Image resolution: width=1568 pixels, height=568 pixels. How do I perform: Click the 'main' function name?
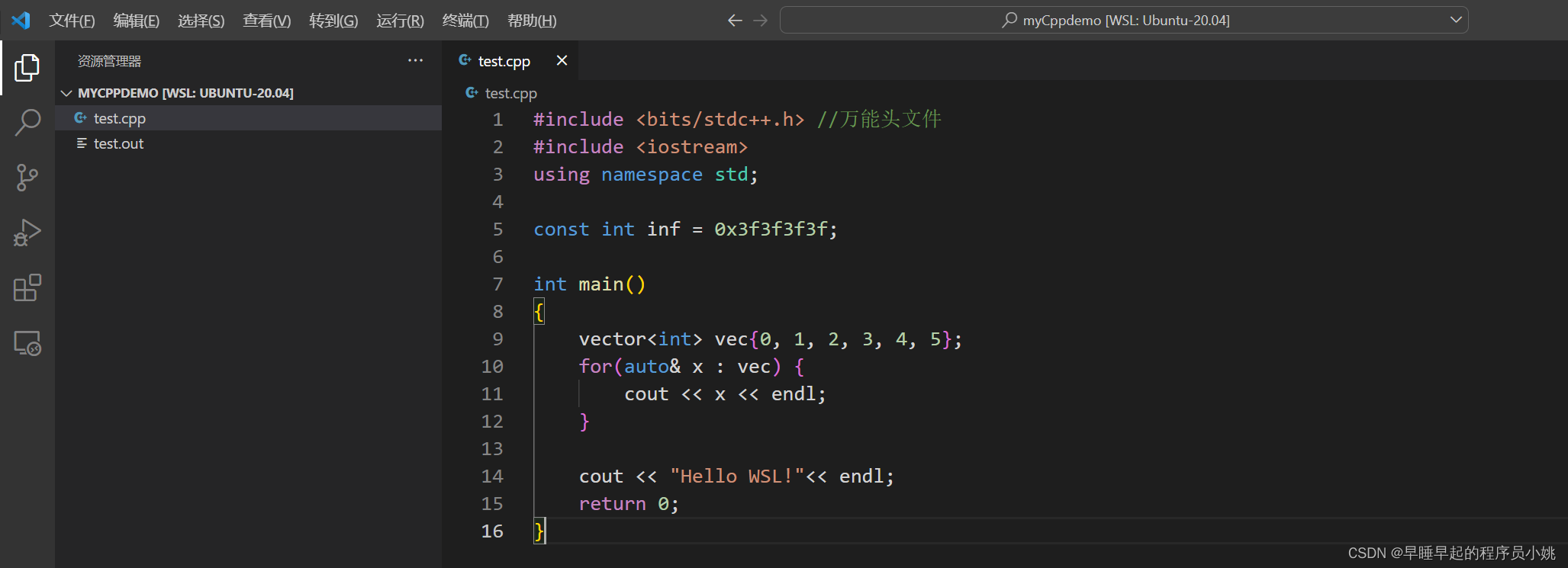pyautogui.click(x=600, y=284)
